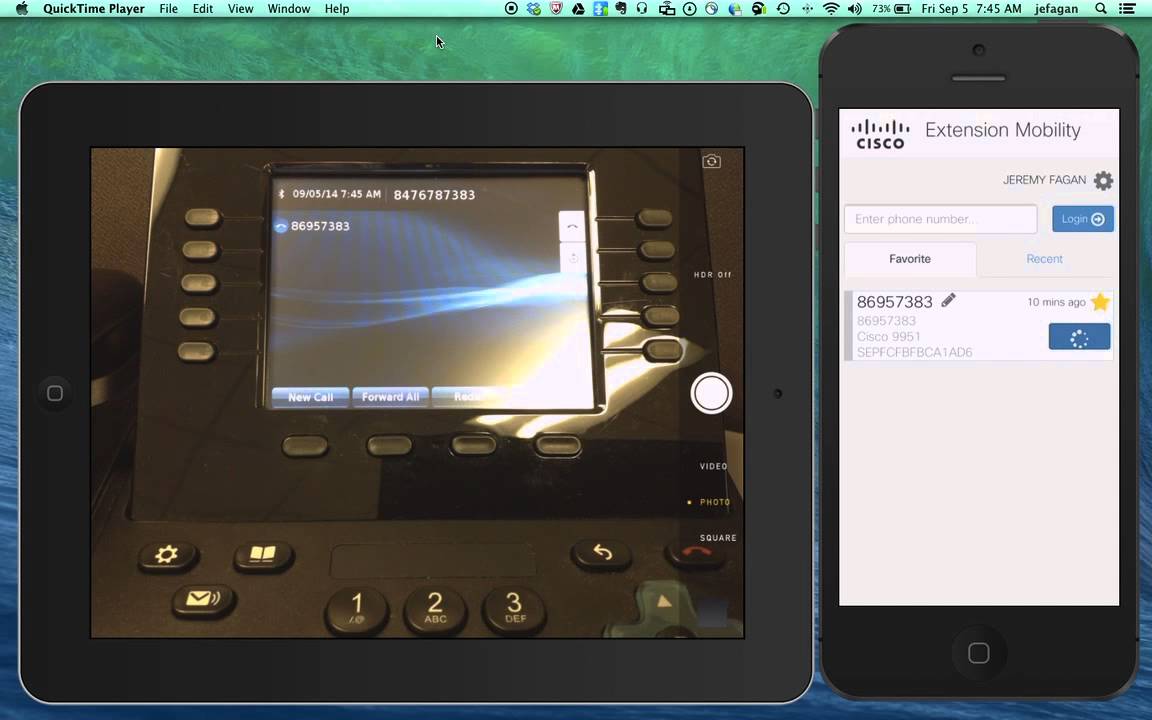Open Extension Mobility settings gear
Viewport: 1152px width, 720px height.
tap(1103, 180)
